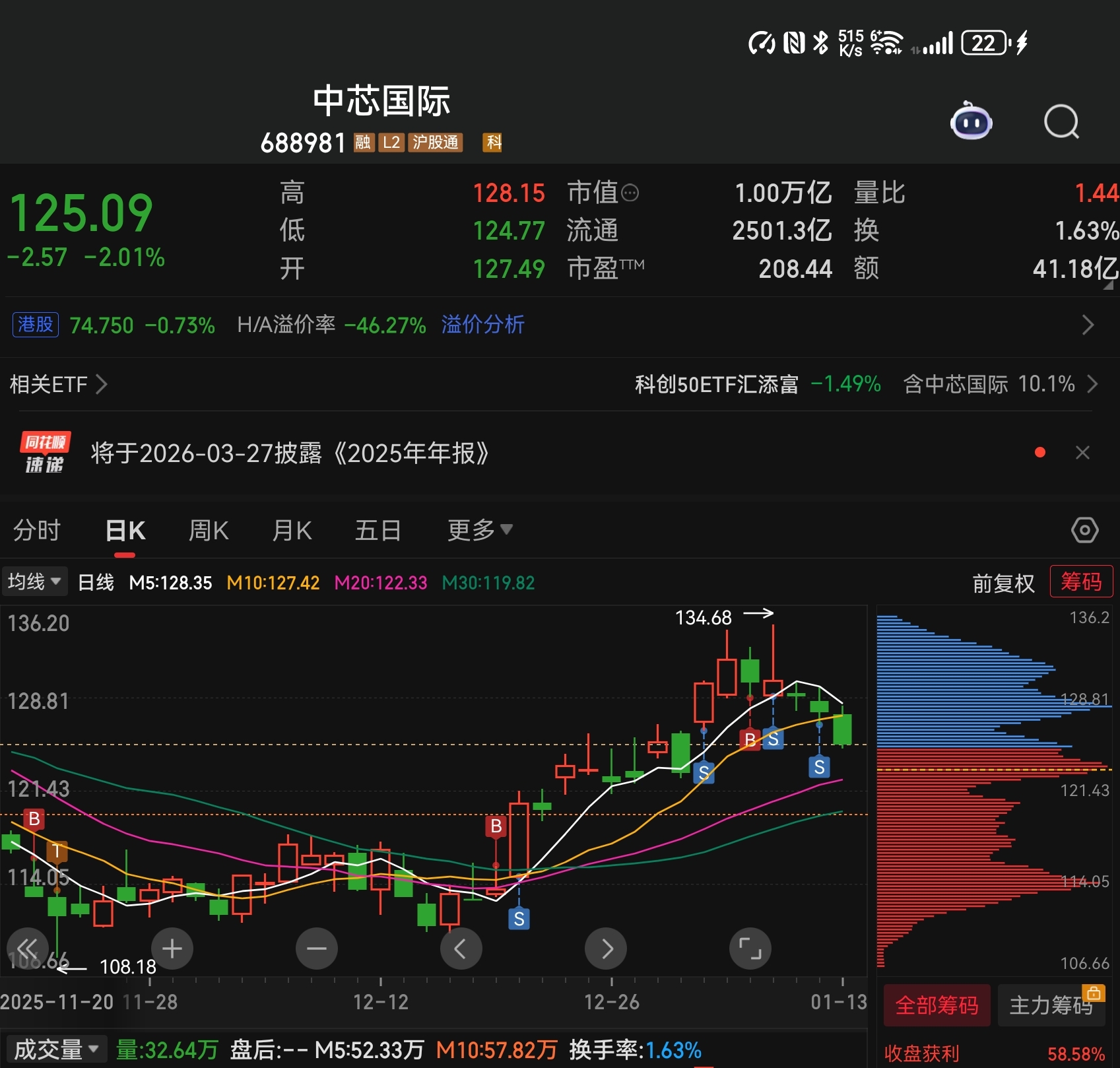Tap the 市盈TTM value 208.44
1120x1068 pixels.
tap(795, 269)
